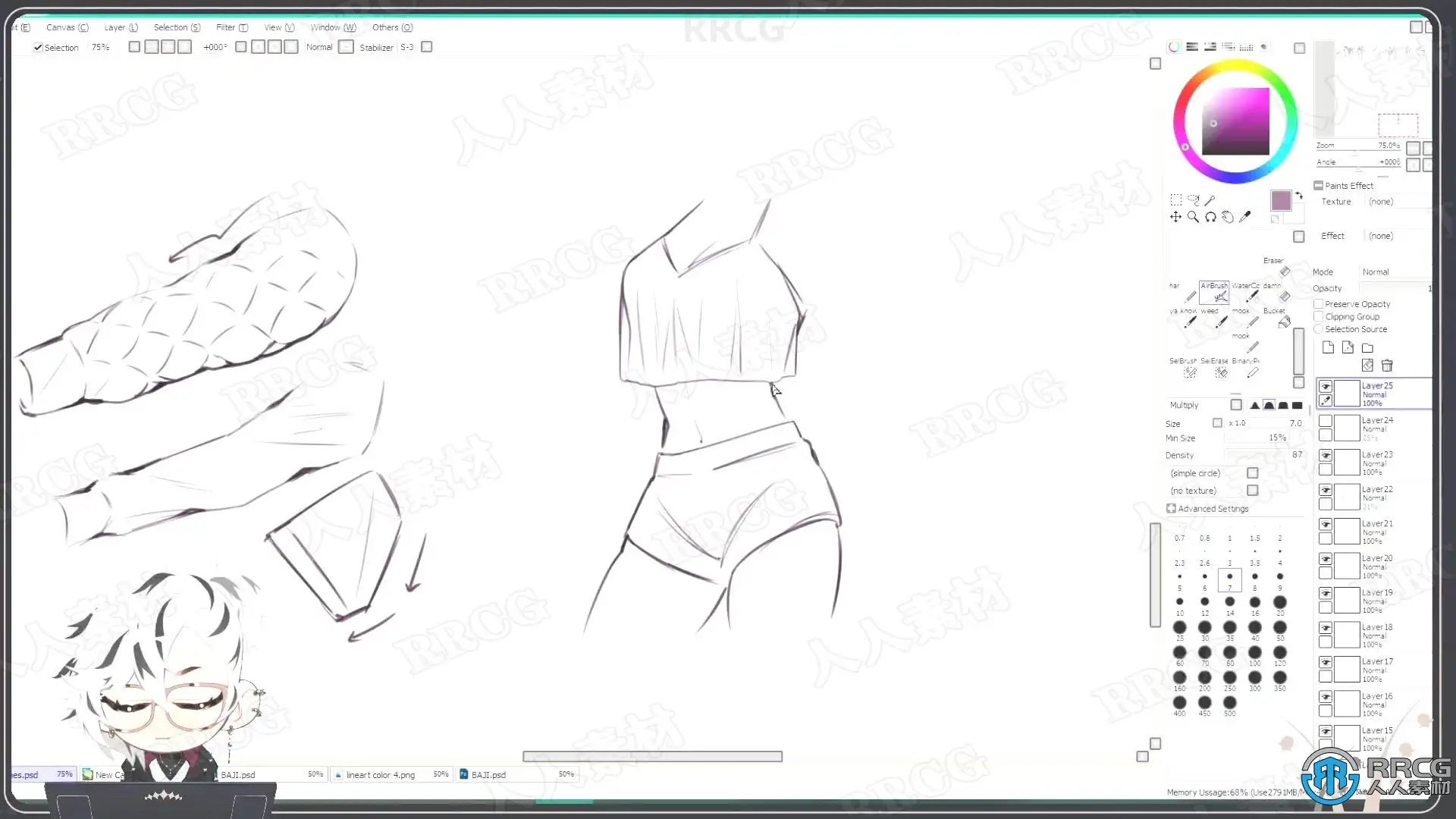
Task: Select the Move layer tool
Action: click(x=1175, y=217)
